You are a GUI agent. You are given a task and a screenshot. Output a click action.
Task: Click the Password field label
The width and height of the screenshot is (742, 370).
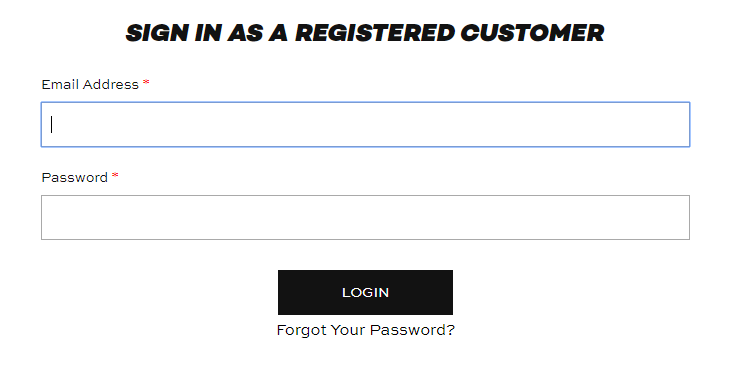75,177
